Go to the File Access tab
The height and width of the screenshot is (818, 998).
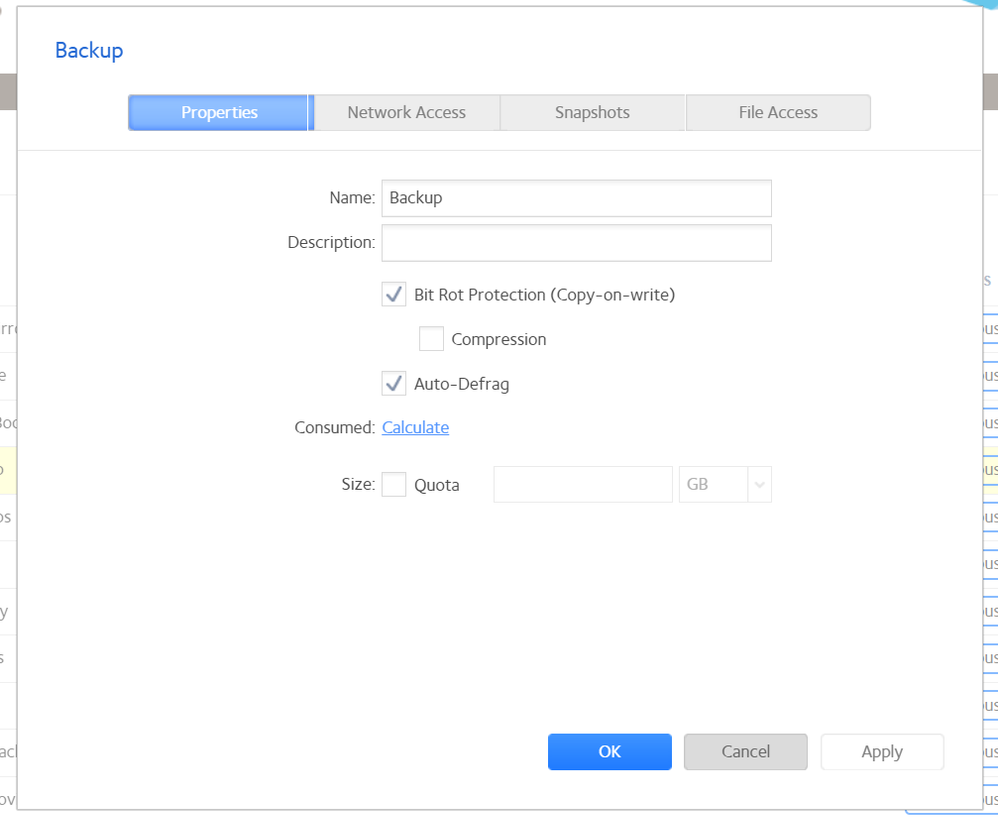pos(778,113)
